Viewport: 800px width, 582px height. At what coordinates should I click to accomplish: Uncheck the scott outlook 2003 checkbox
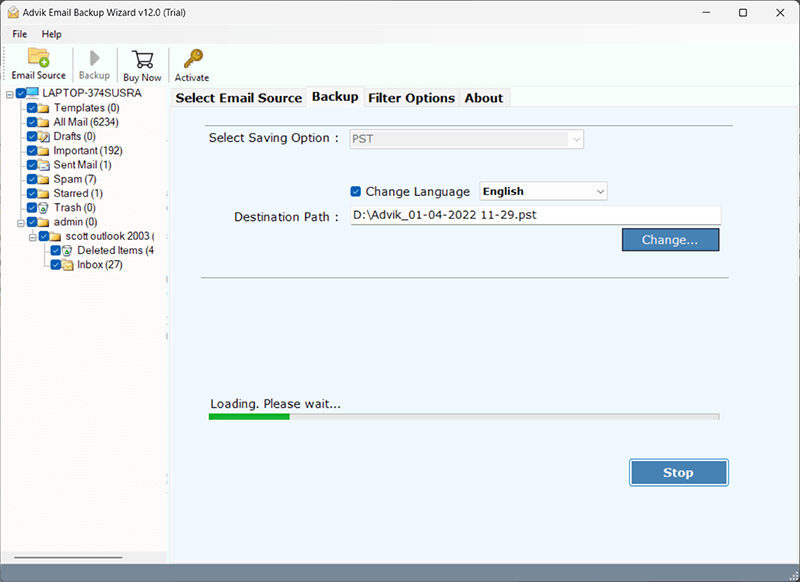click(44, 236)
